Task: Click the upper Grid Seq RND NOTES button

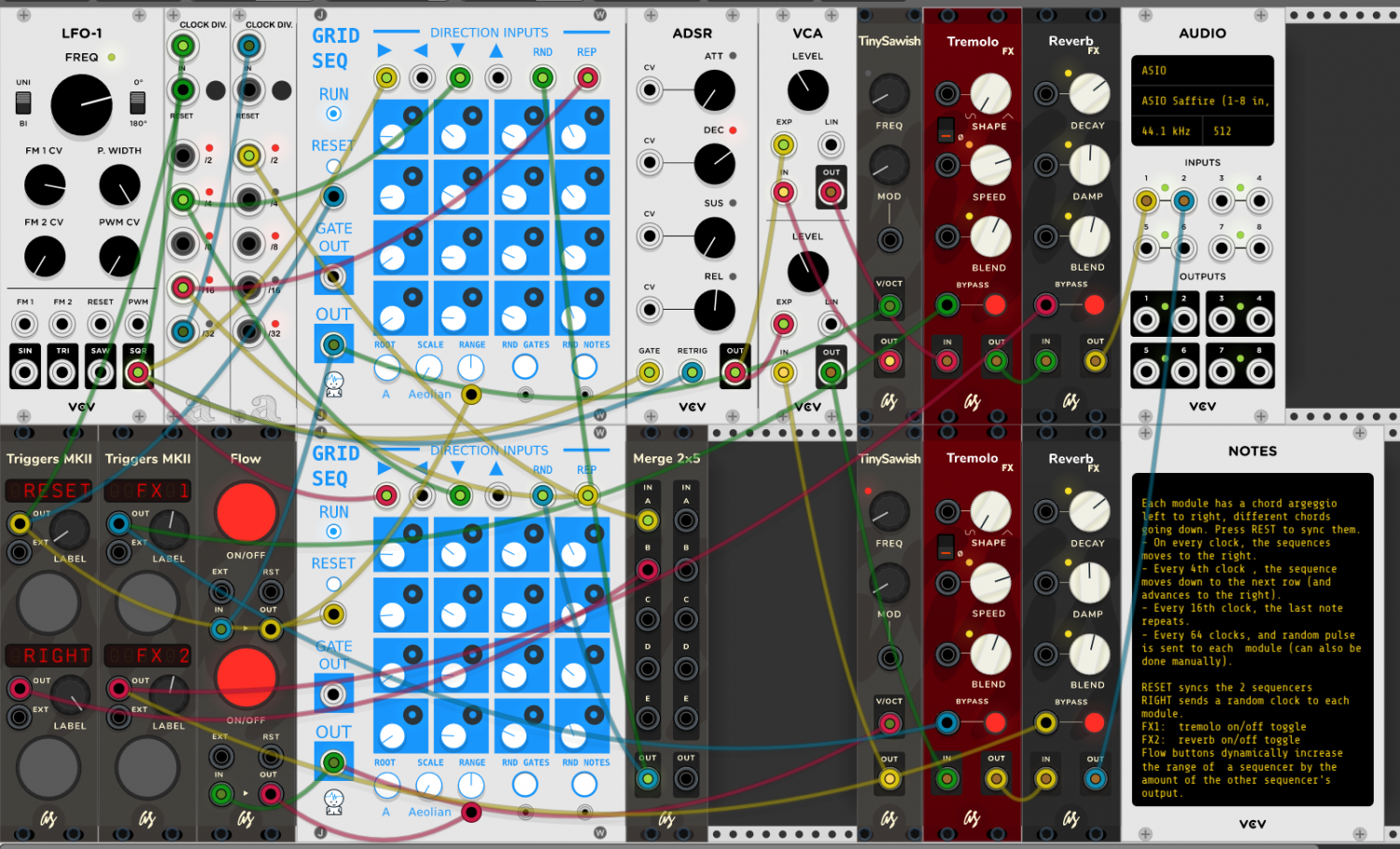Action: tap(584, 367)
